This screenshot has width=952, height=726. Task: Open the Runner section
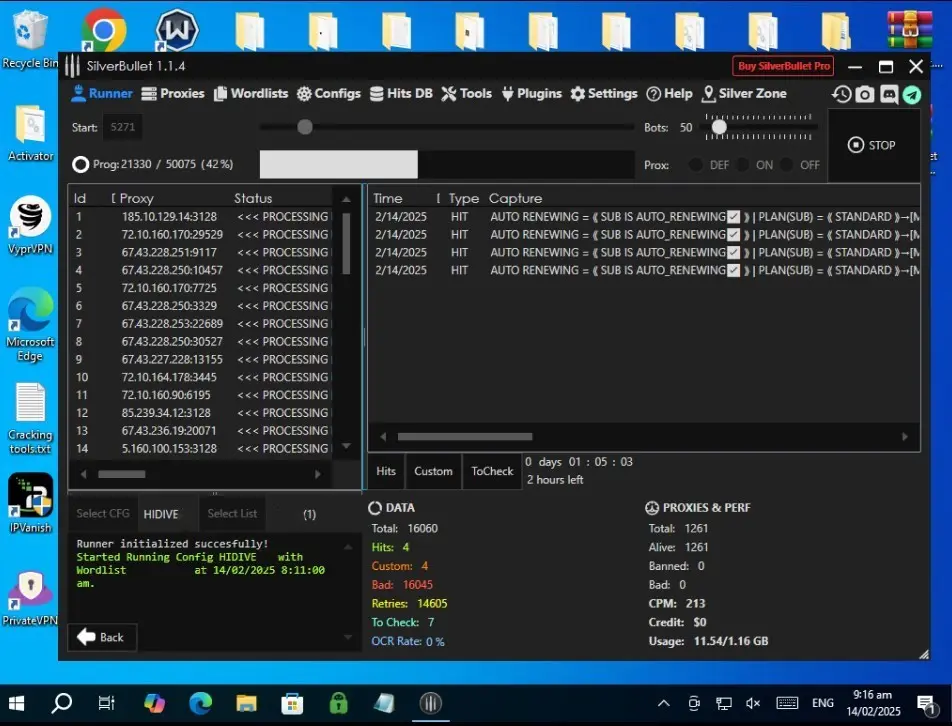click(101, 93)
